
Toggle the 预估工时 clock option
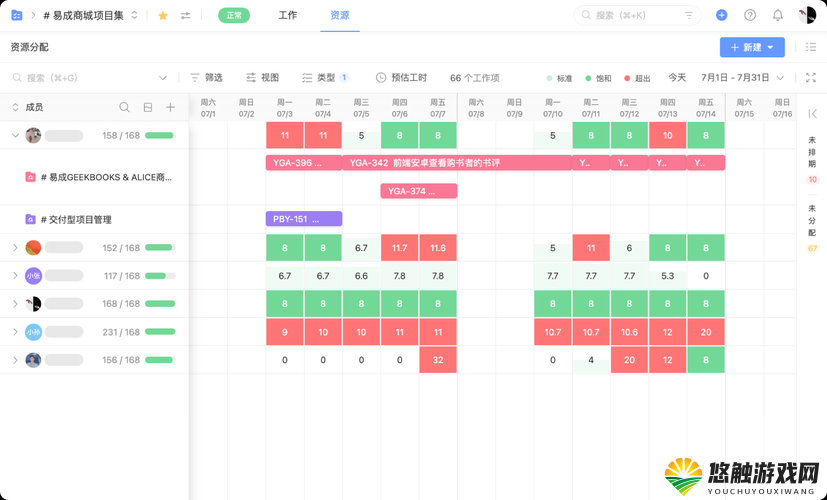pos(401,78)
